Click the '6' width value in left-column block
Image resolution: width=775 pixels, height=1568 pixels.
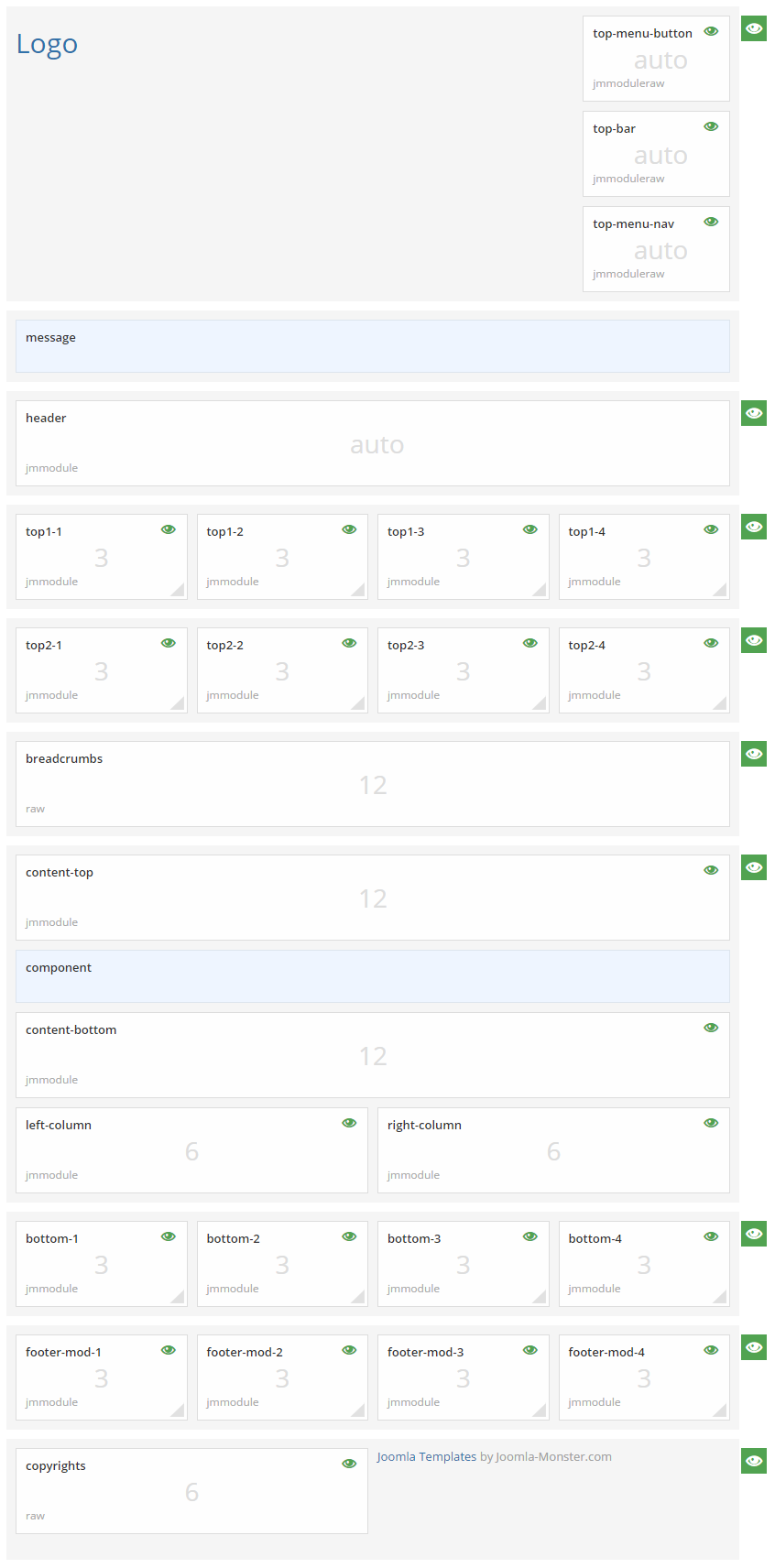pyautogui.click(x=191, y=1151)
